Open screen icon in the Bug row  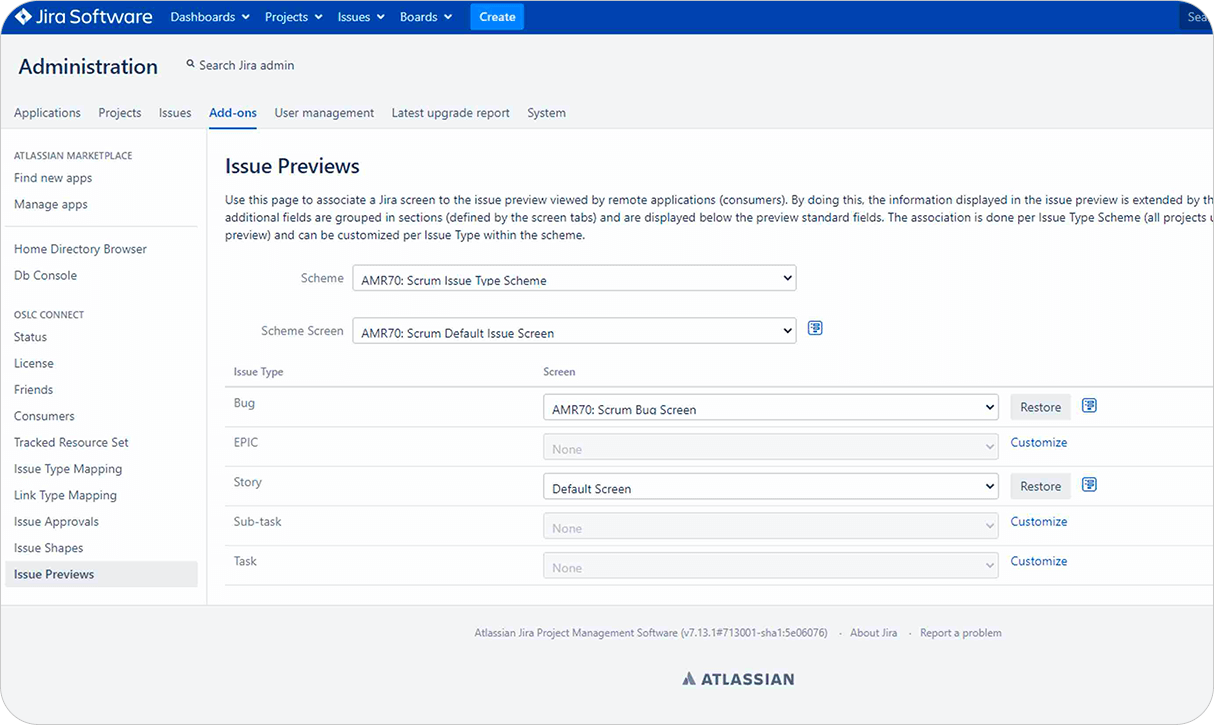tap(1090, 405)
